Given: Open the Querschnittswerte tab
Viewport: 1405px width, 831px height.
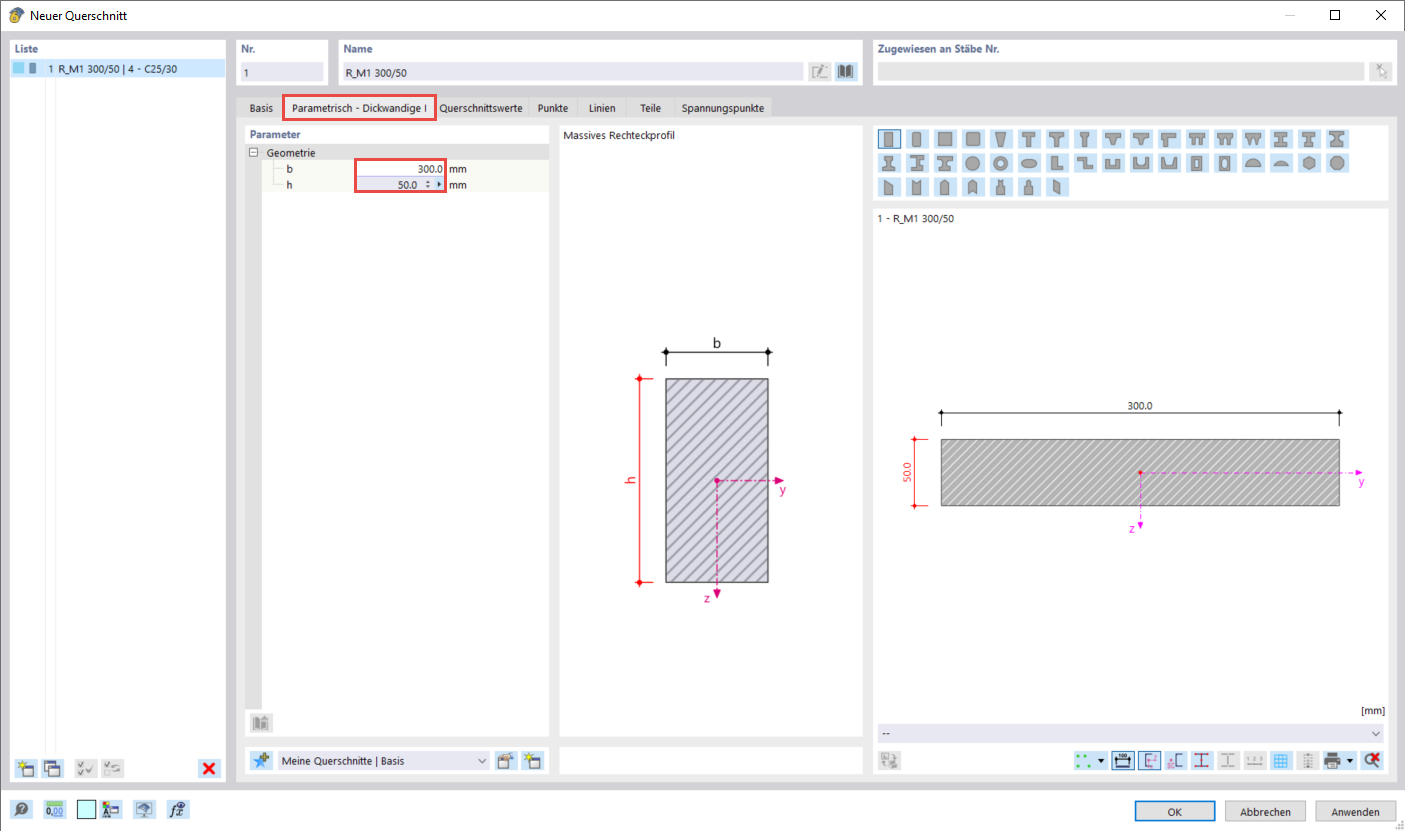Looking at the screenshot, I should pos(481,107).
